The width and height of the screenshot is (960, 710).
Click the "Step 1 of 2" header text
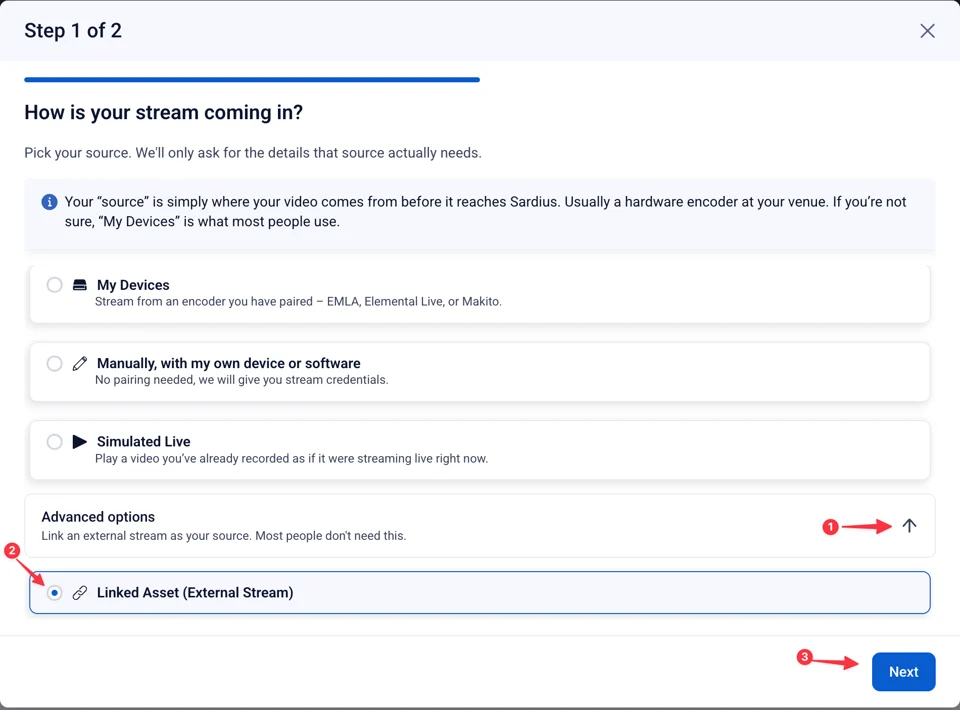[73, 31]
